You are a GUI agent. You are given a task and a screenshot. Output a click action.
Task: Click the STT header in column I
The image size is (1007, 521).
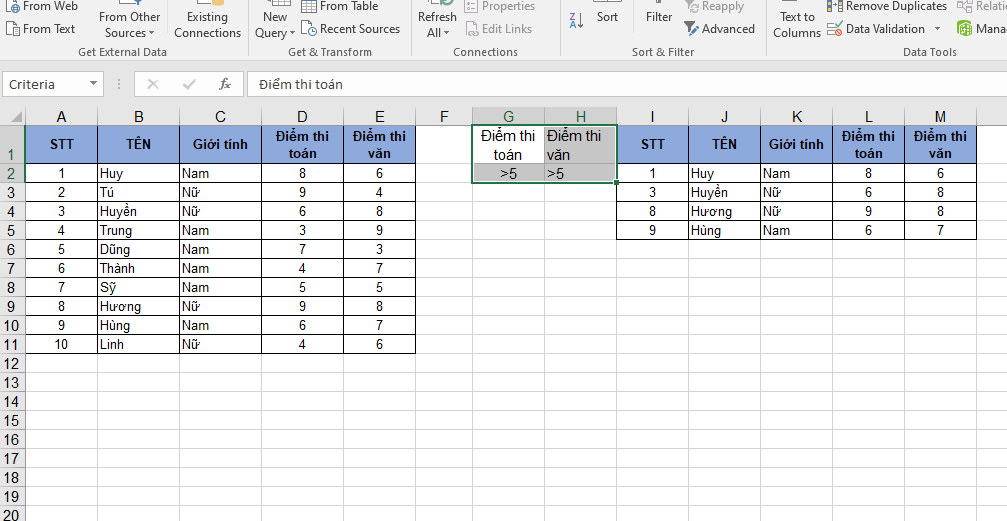pos(652,144)
